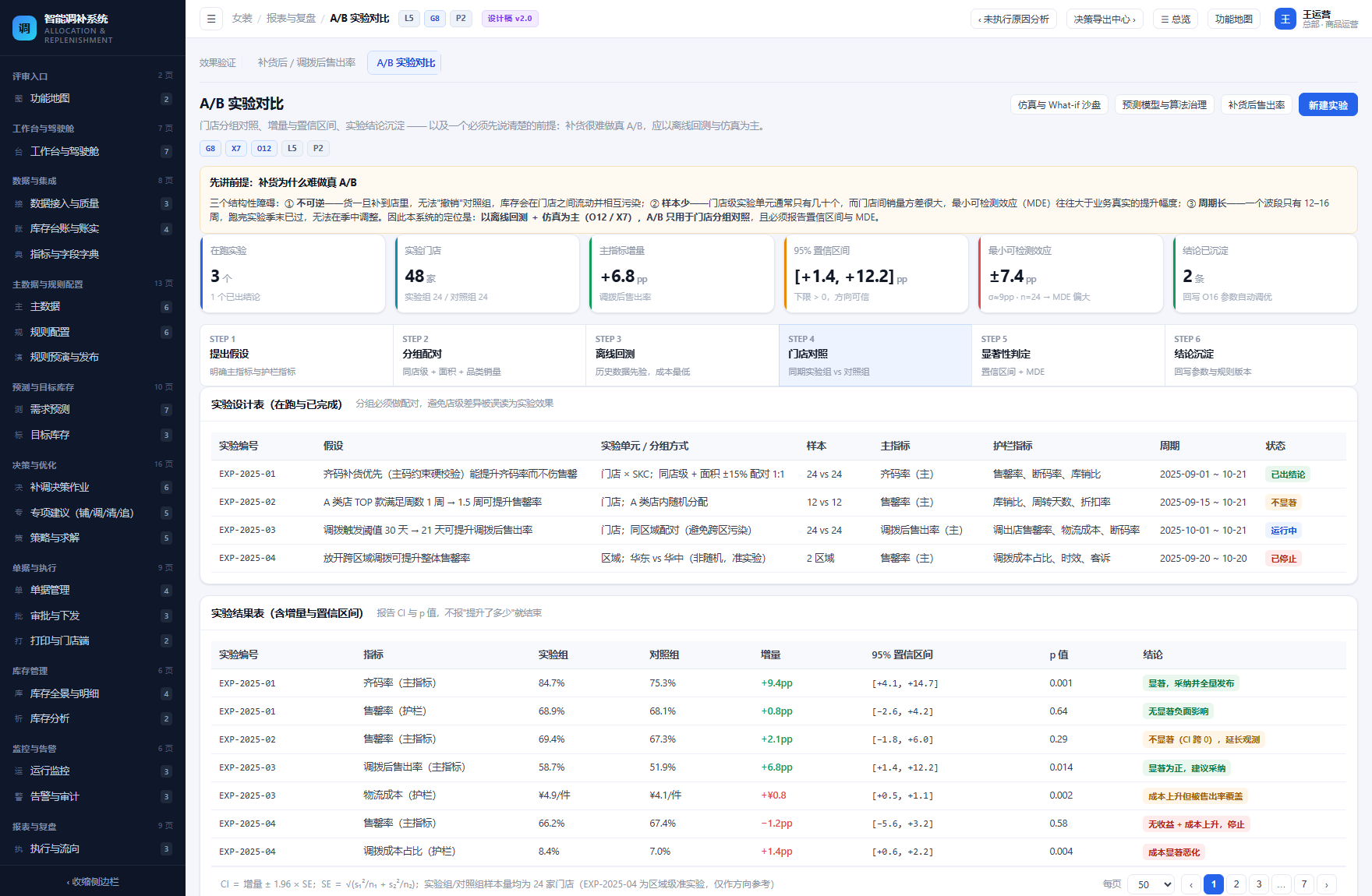Screen dimensions: 1372x896
Task: Click the icon beside 补调决策作业
Action: (19, 488)
